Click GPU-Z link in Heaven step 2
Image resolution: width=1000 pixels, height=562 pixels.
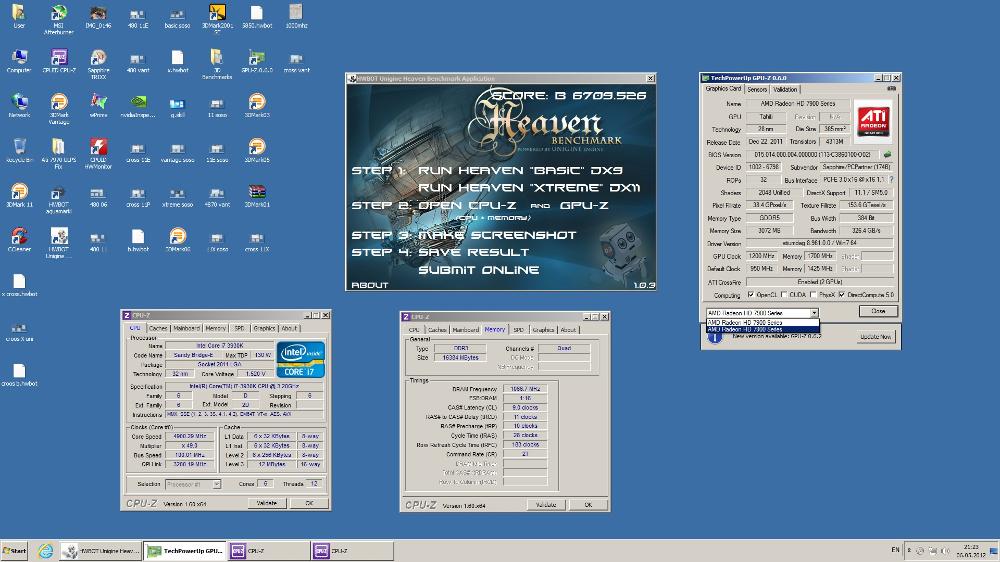point(584,205)
